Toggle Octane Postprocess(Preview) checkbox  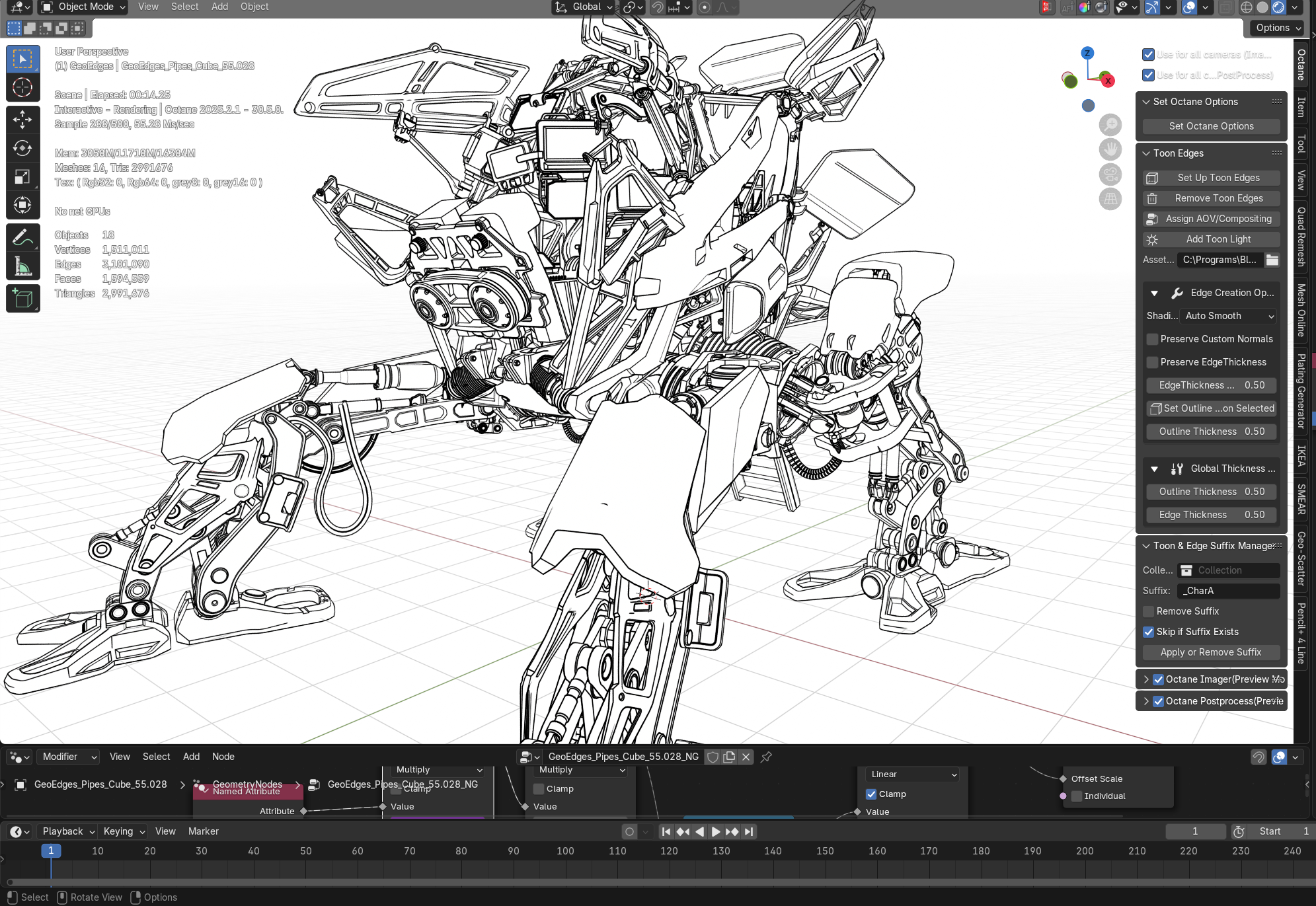pyautogui.click(x=1159, y=702)
